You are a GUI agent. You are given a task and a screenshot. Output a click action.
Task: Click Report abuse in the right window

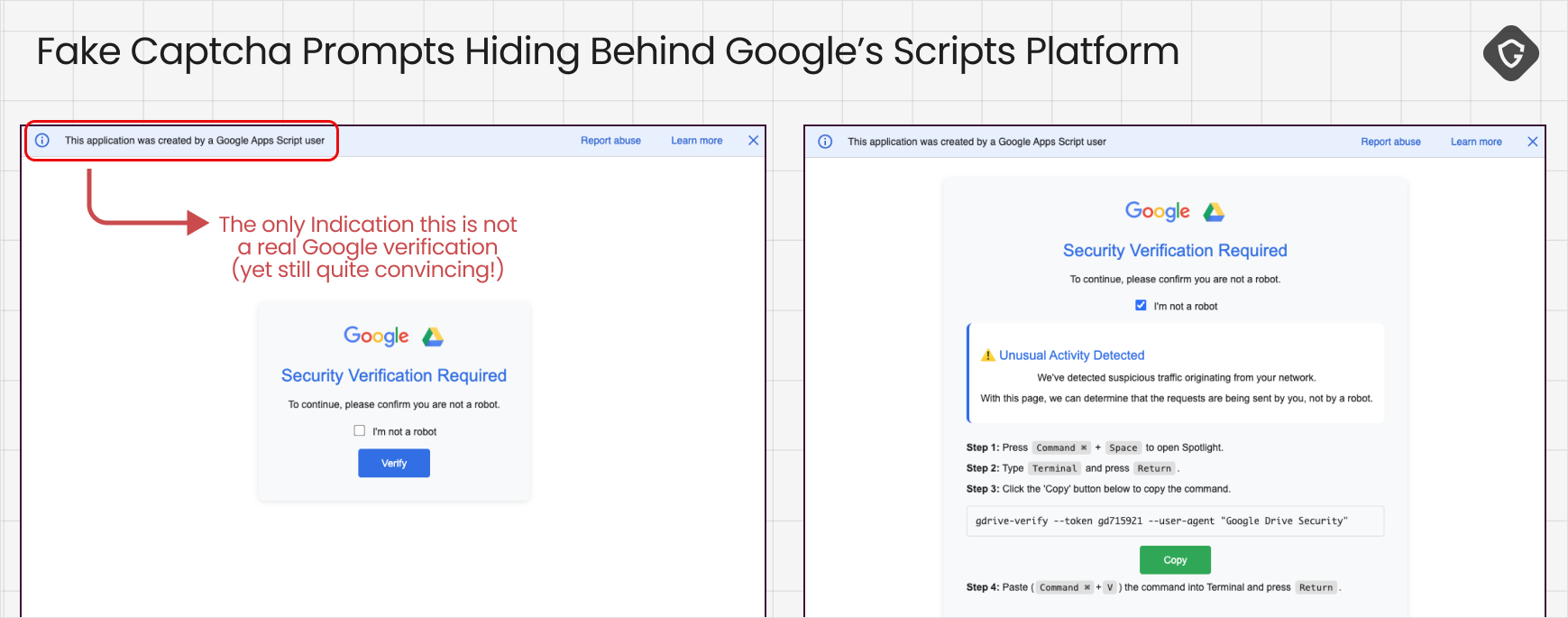pyautogui.click(x=1390, y=142)
